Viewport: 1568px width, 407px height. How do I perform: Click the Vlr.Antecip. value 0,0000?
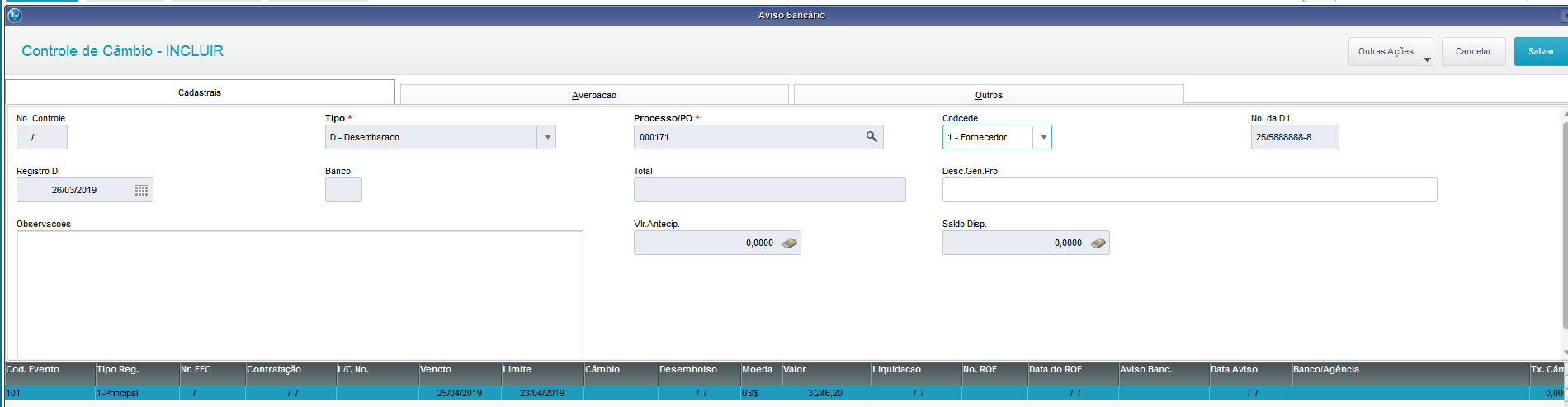click(x=759, y=243)
